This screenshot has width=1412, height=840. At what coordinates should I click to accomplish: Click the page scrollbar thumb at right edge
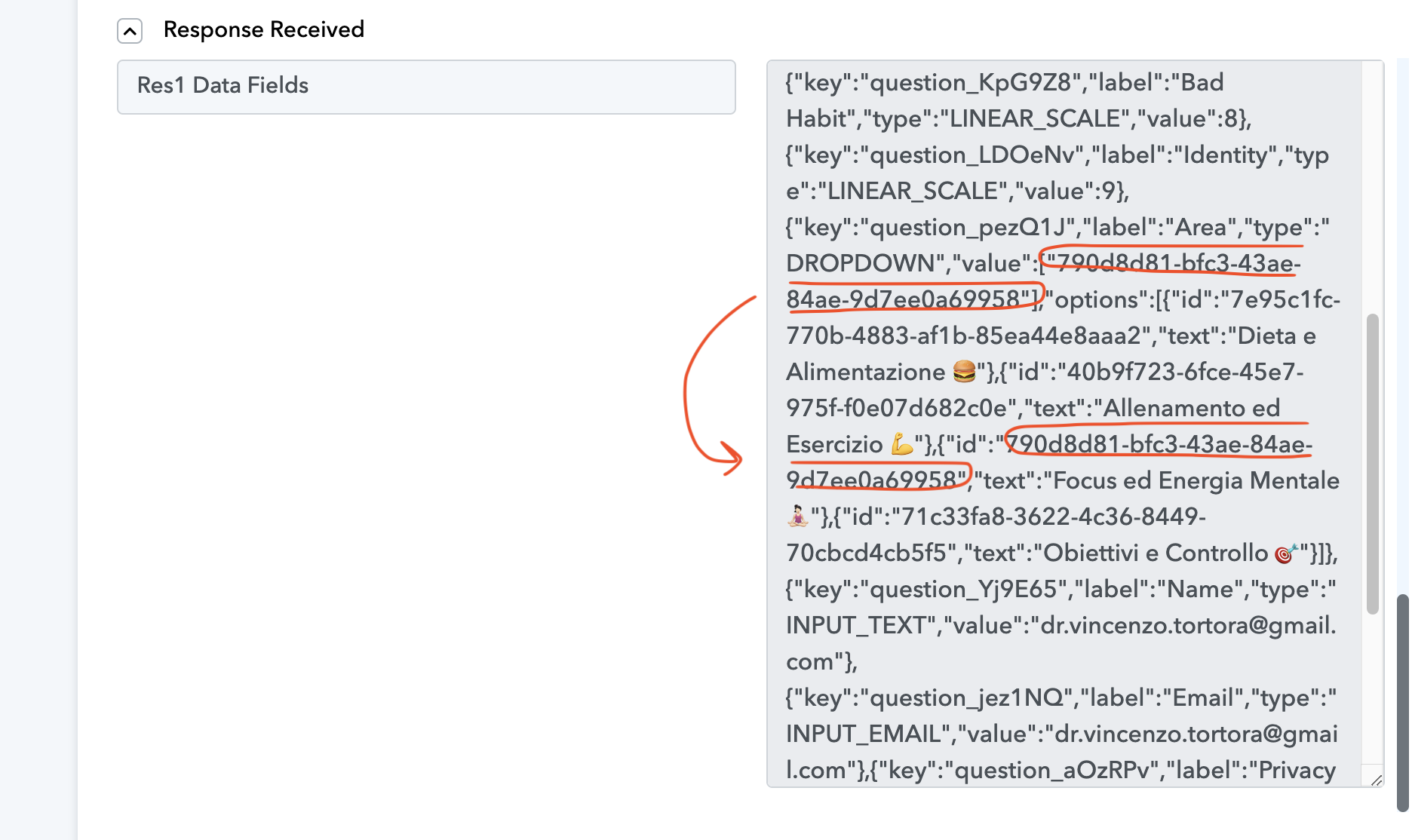(1402, 702)
